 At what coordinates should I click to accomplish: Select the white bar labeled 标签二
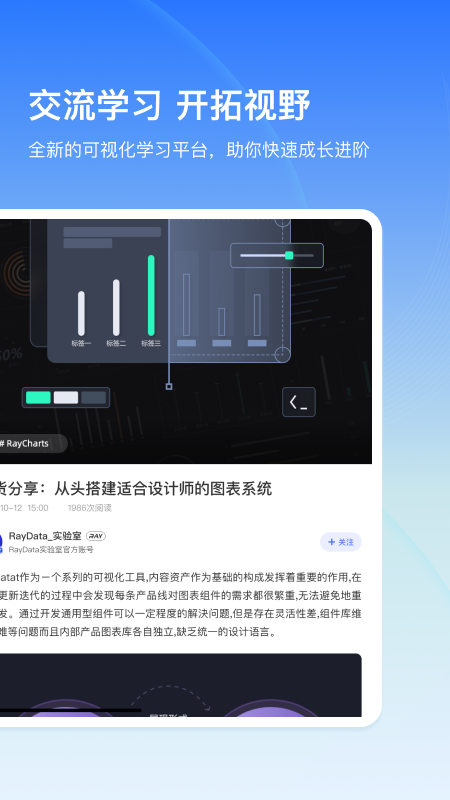116,307
